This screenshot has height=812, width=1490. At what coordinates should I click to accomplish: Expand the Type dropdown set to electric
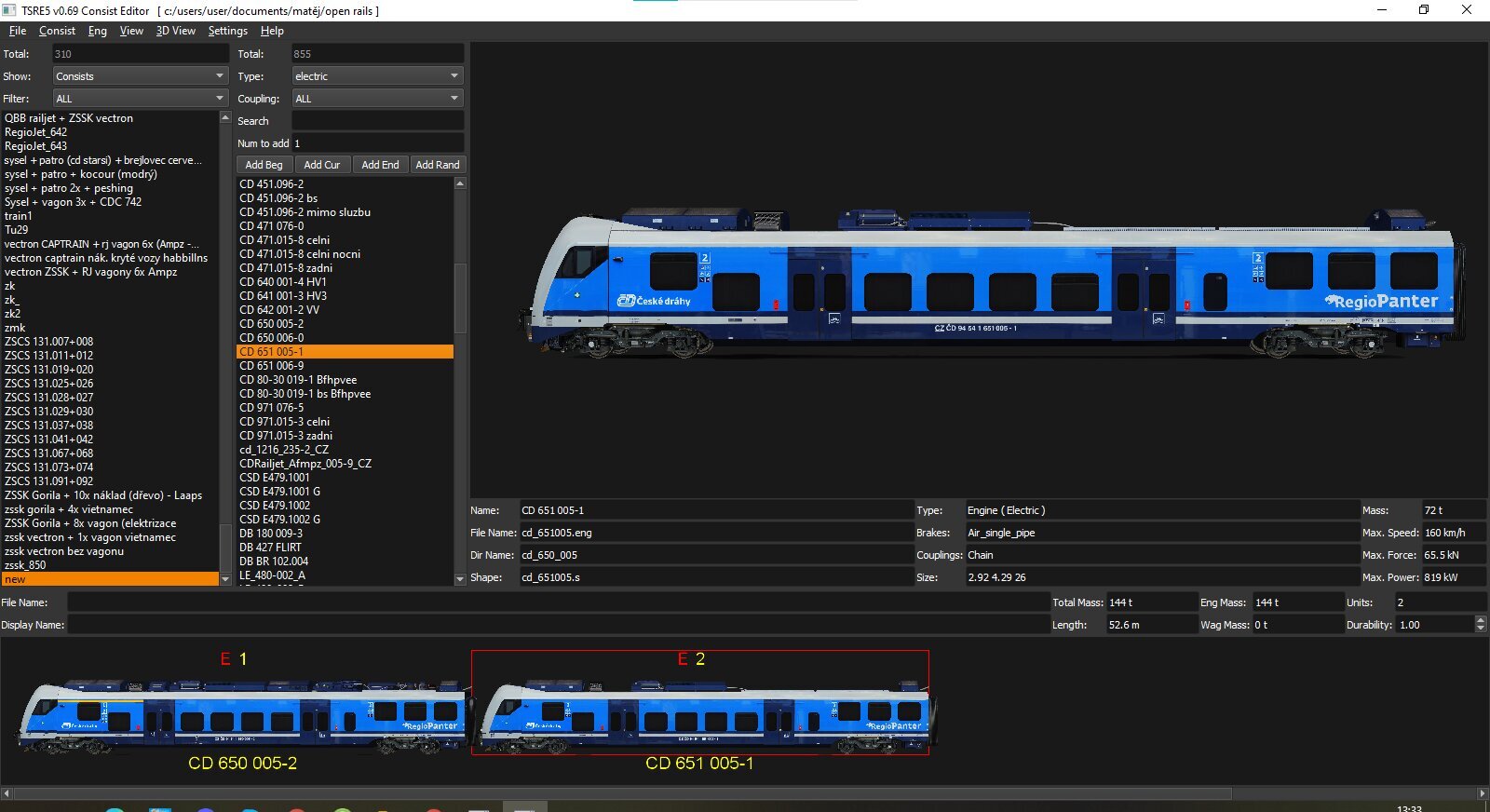[377, 76]
